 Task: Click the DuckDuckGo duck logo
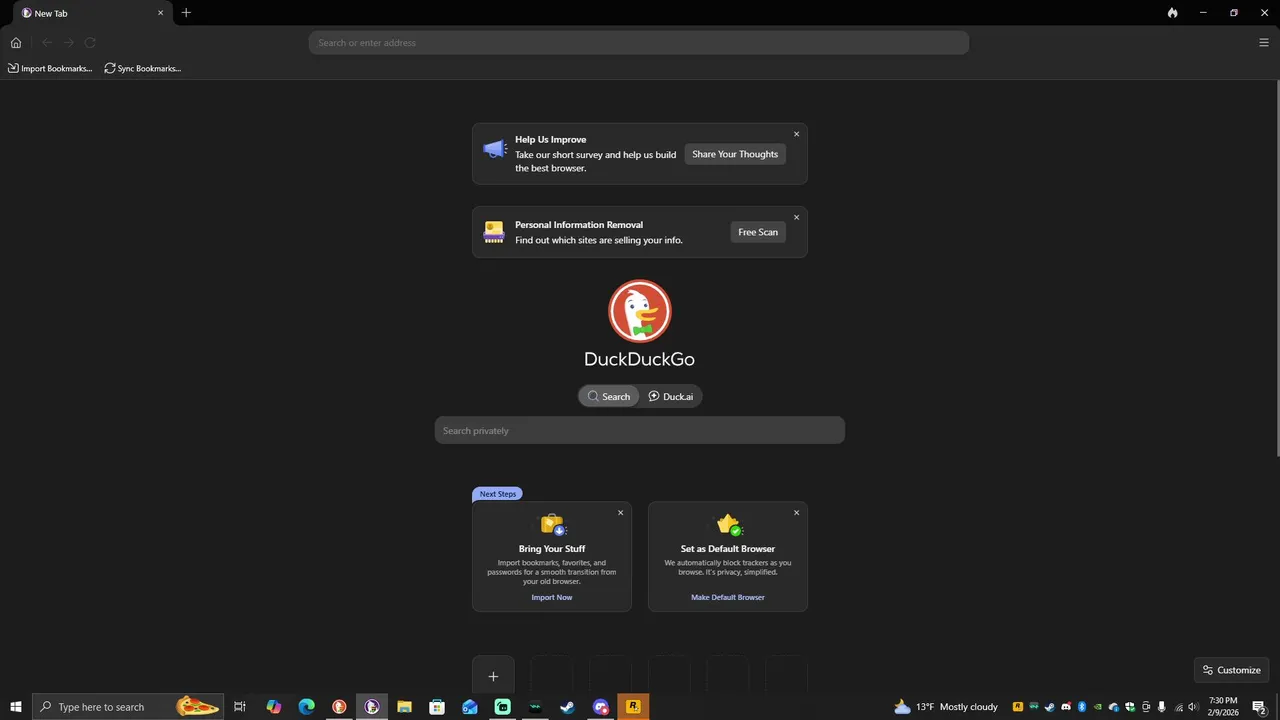pos(640,311)
